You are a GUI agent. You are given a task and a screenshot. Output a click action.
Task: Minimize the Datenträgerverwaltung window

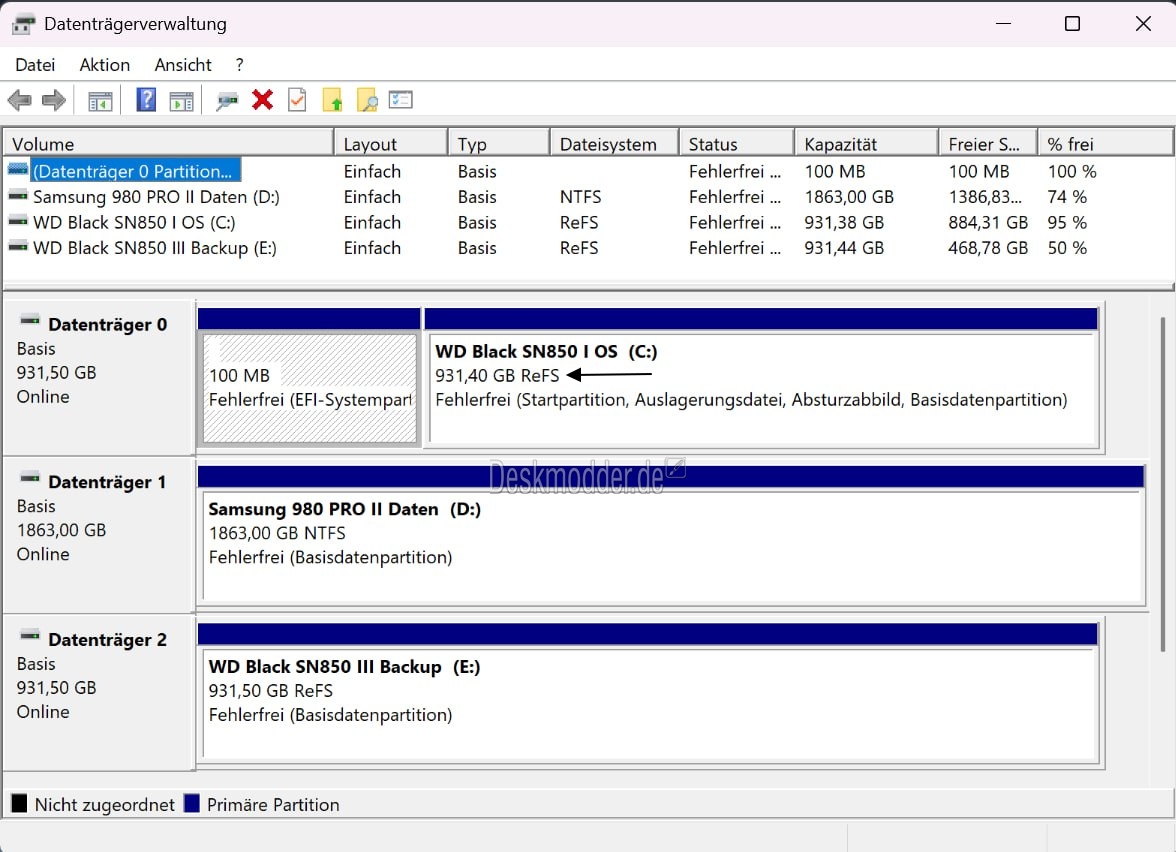[x=1004, y=24]
